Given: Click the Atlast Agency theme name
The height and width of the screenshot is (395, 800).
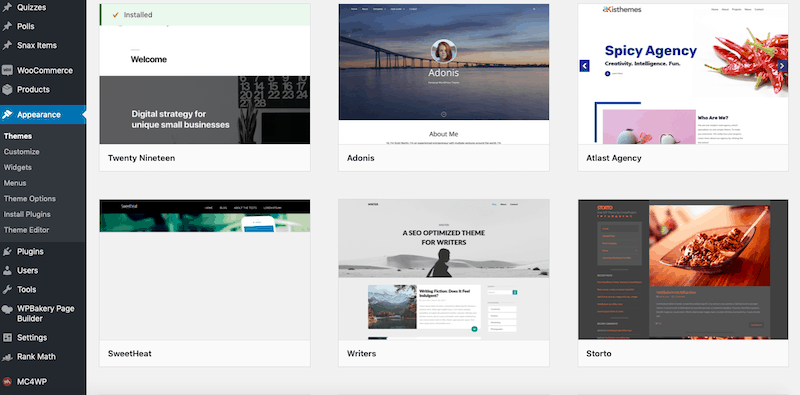Looking at the screenshot, I should [x=614, y=158].
